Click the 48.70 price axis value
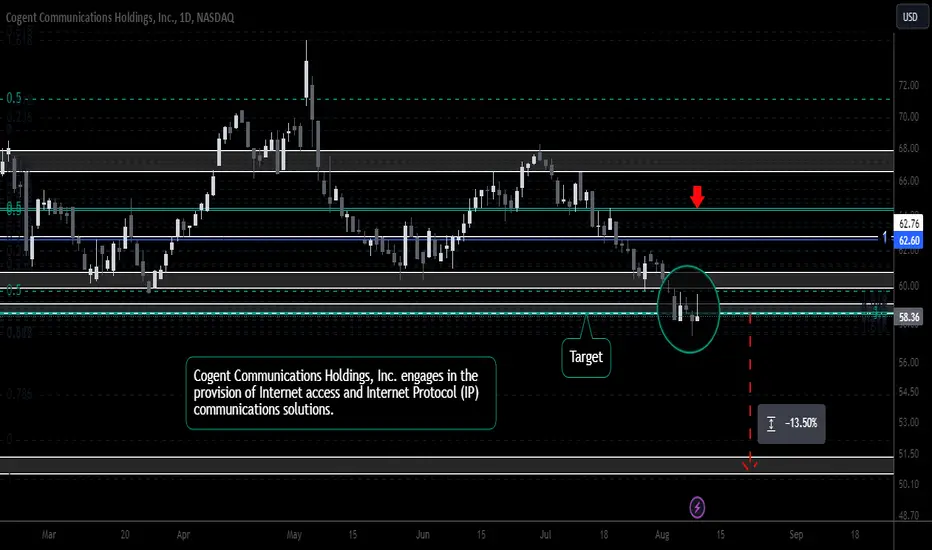 click(908, 516)
